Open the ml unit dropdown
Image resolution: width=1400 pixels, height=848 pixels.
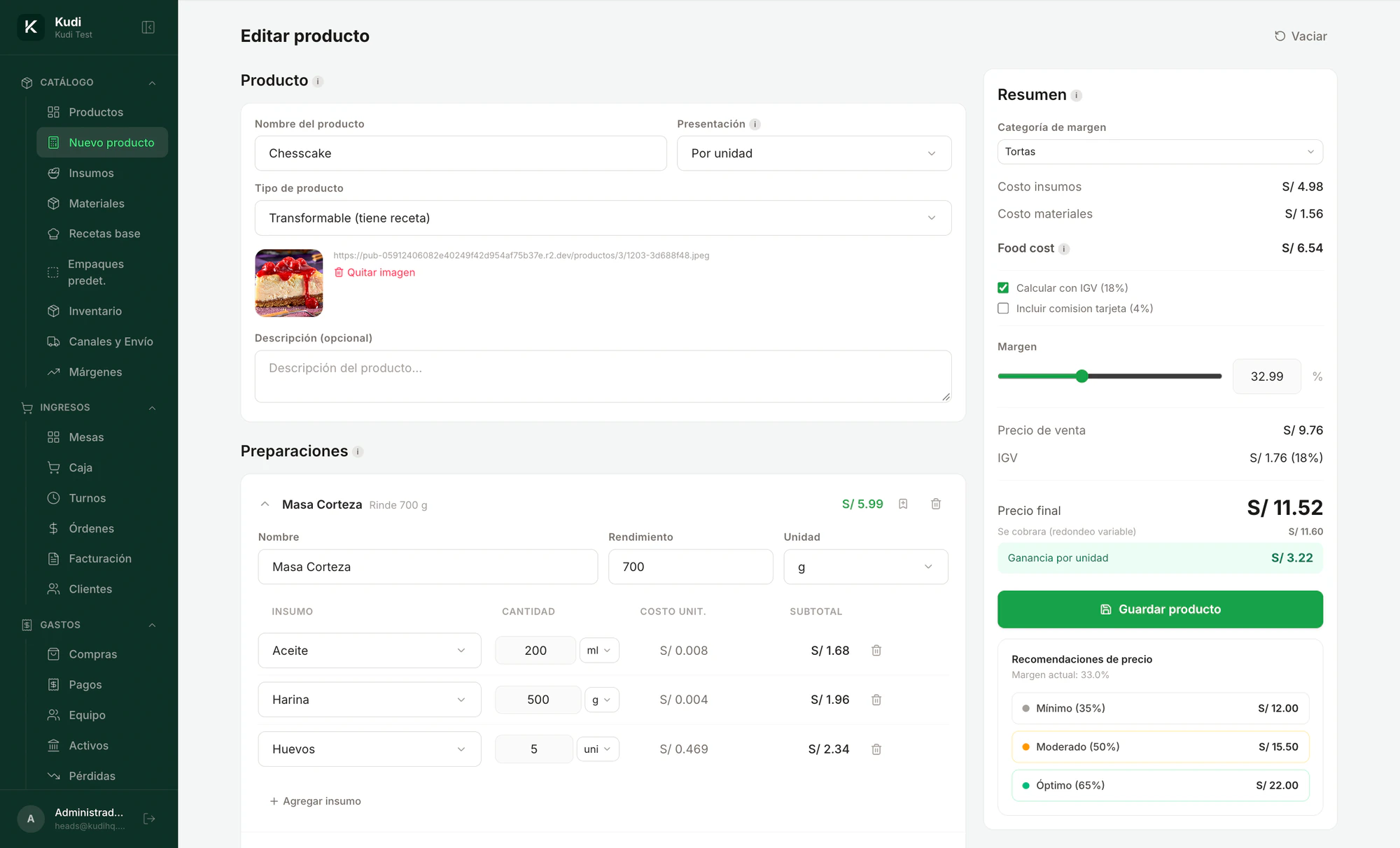pos(599,651)
